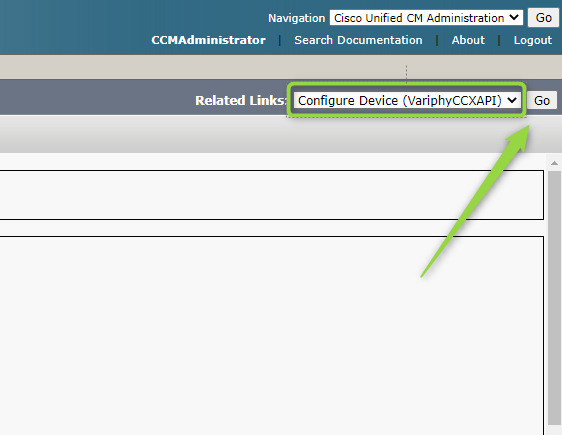Click the chevron arrow of the Navigation dropdown
This screenshot has width=562, height=435.
click(x=514, y=17)
